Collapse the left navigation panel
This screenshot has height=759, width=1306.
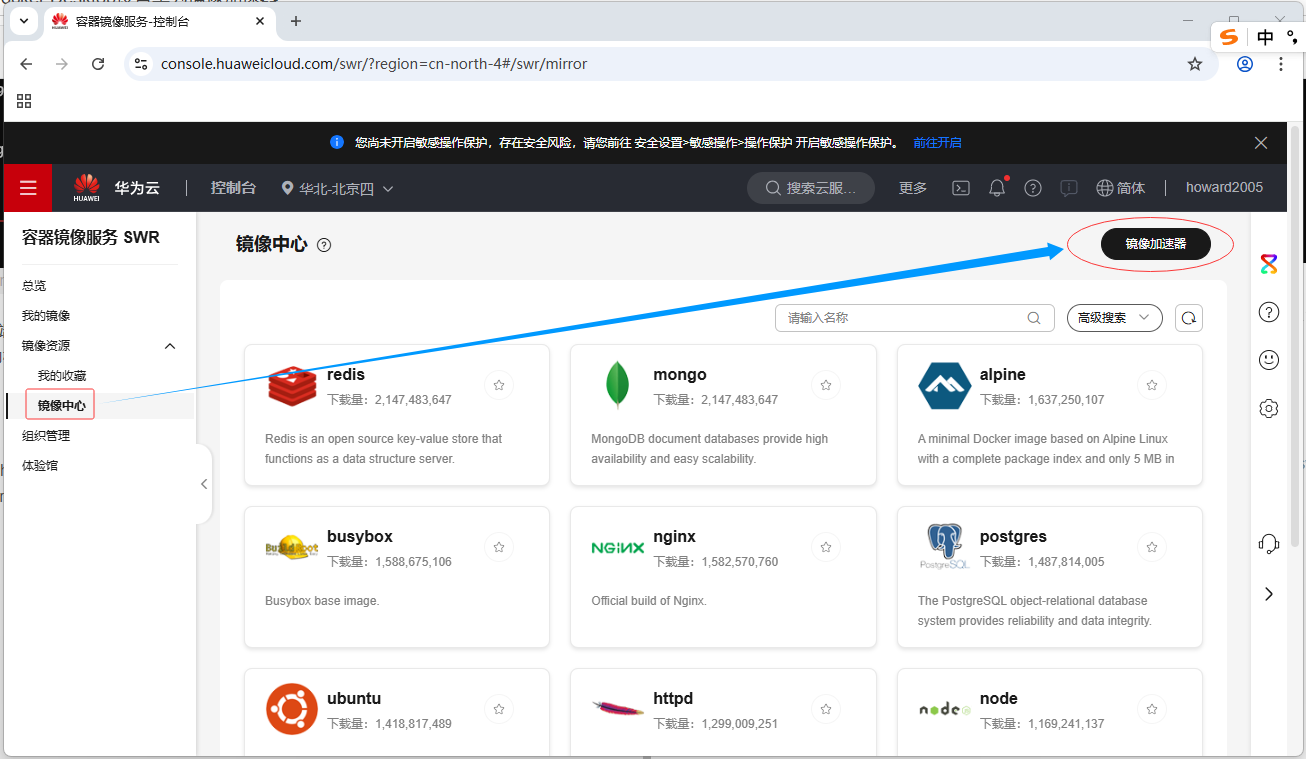[204, 484]
